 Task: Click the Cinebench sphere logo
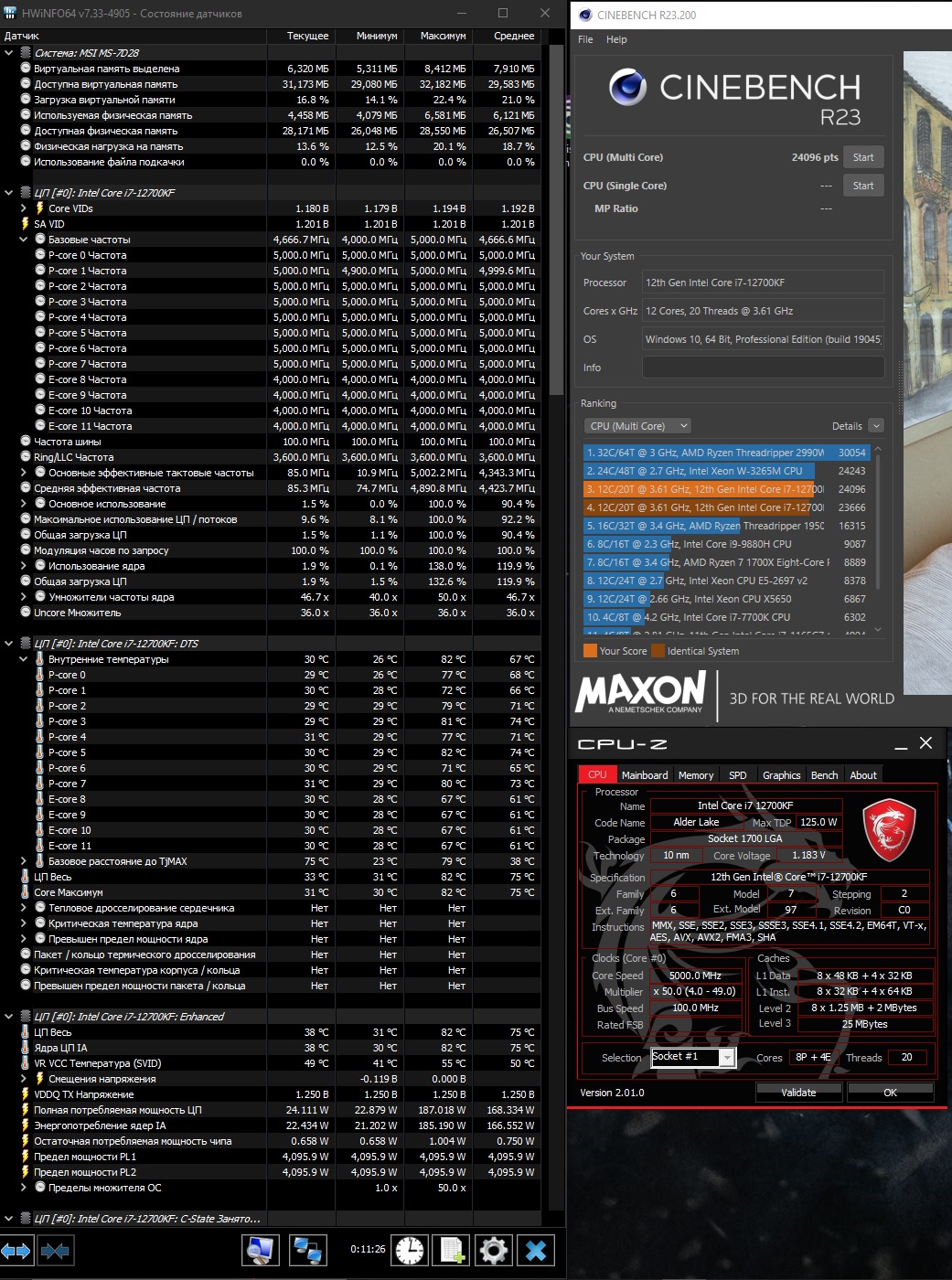(628, 87)
